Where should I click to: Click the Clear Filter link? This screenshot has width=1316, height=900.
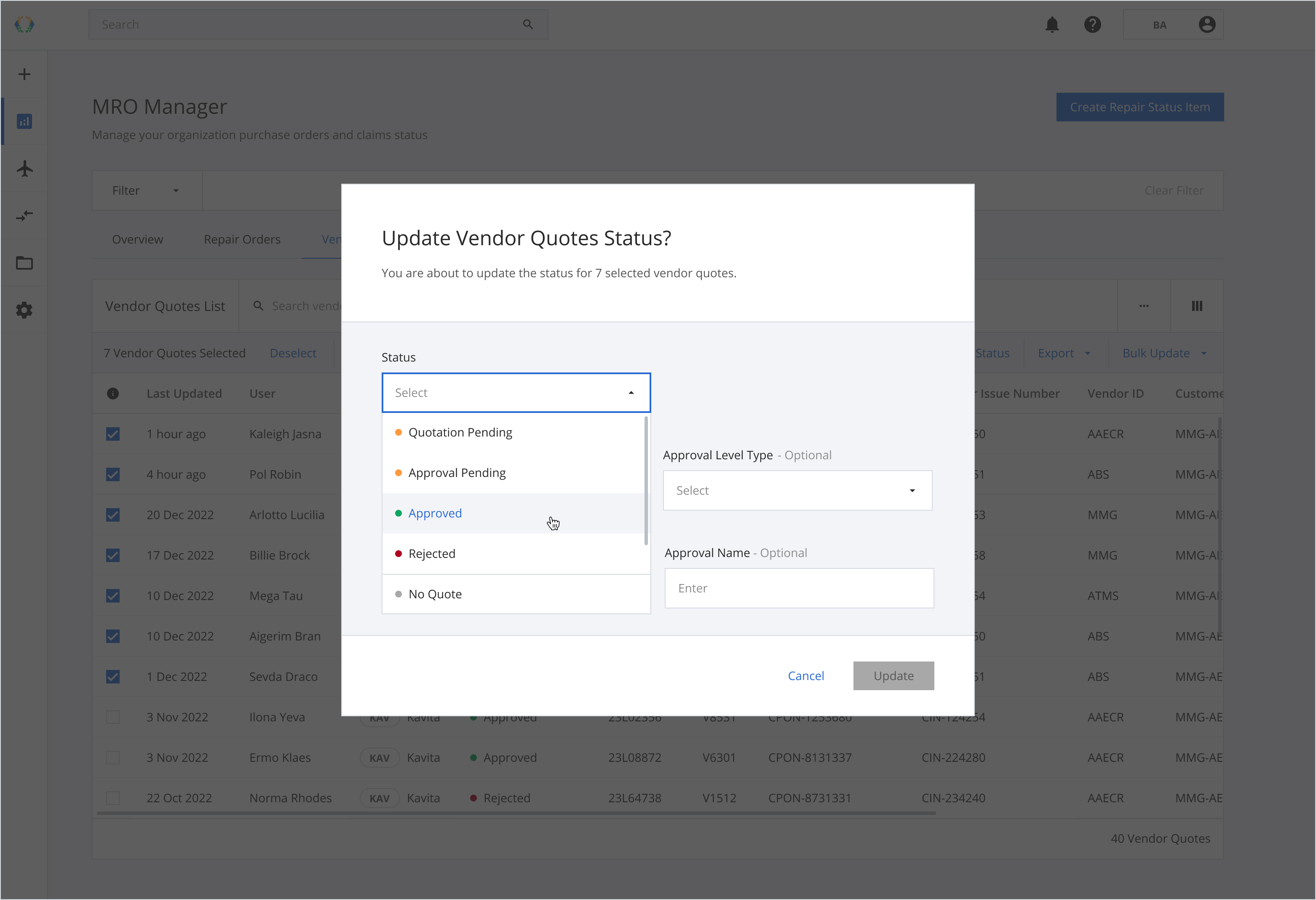[x=1174, y=191]
